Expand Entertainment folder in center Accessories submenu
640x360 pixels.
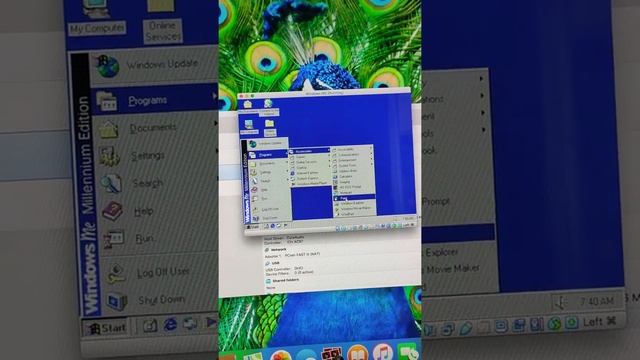coord(353,160)
